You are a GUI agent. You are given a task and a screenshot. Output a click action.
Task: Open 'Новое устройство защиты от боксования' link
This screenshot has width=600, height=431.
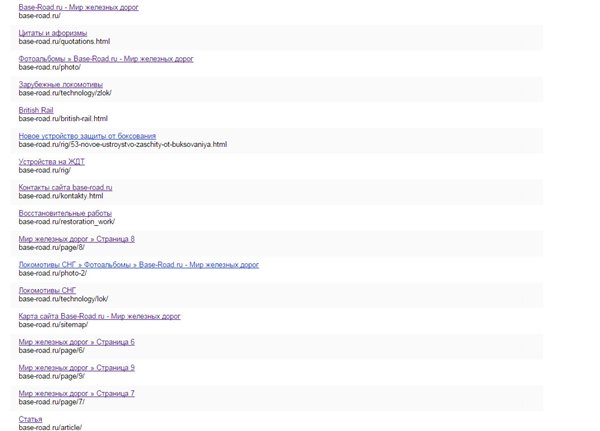[87, 136]
